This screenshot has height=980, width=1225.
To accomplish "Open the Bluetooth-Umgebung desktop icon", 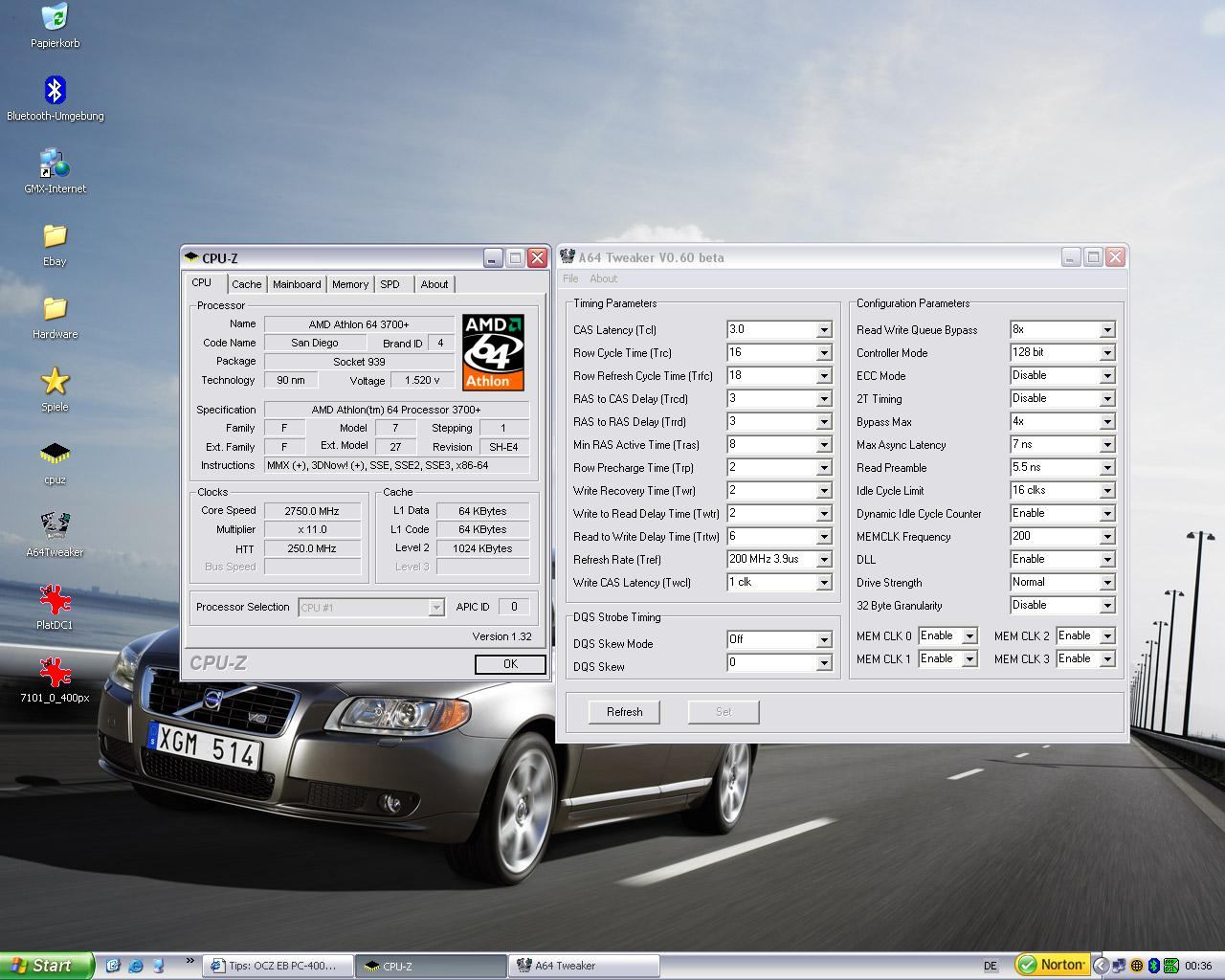I will point(55,91).
